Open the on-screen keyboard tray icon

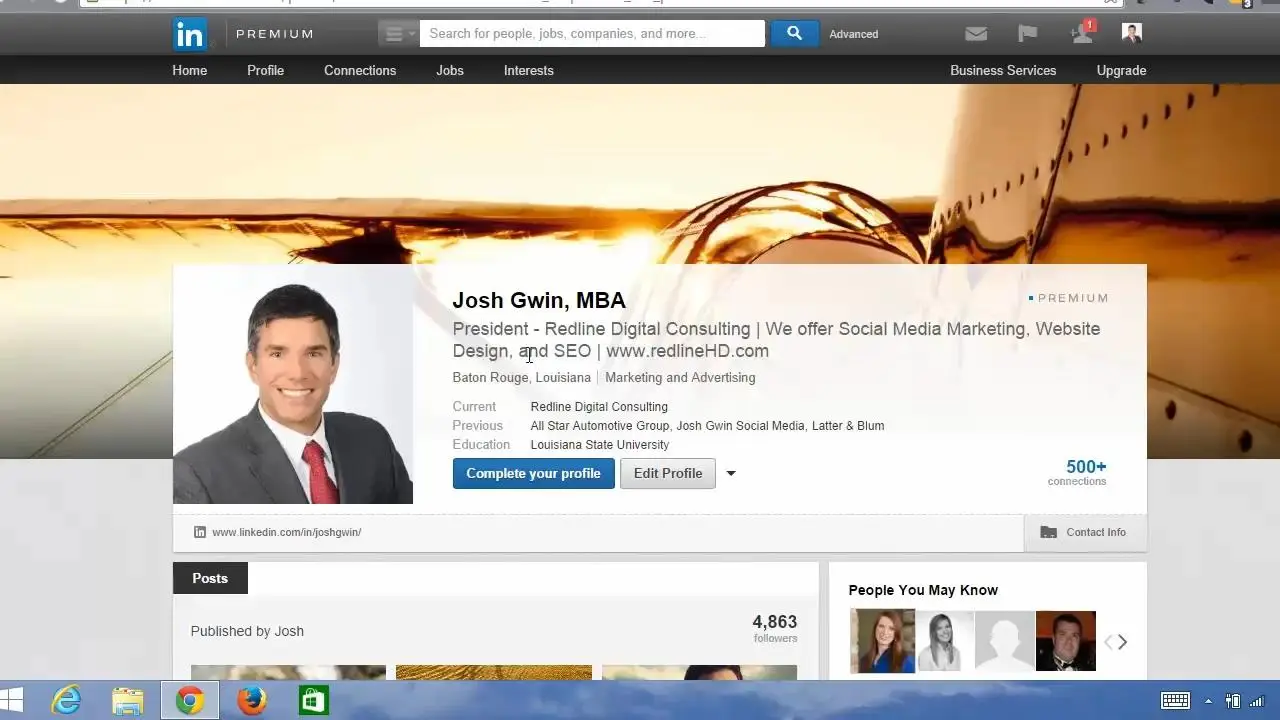pos(1175,701)
